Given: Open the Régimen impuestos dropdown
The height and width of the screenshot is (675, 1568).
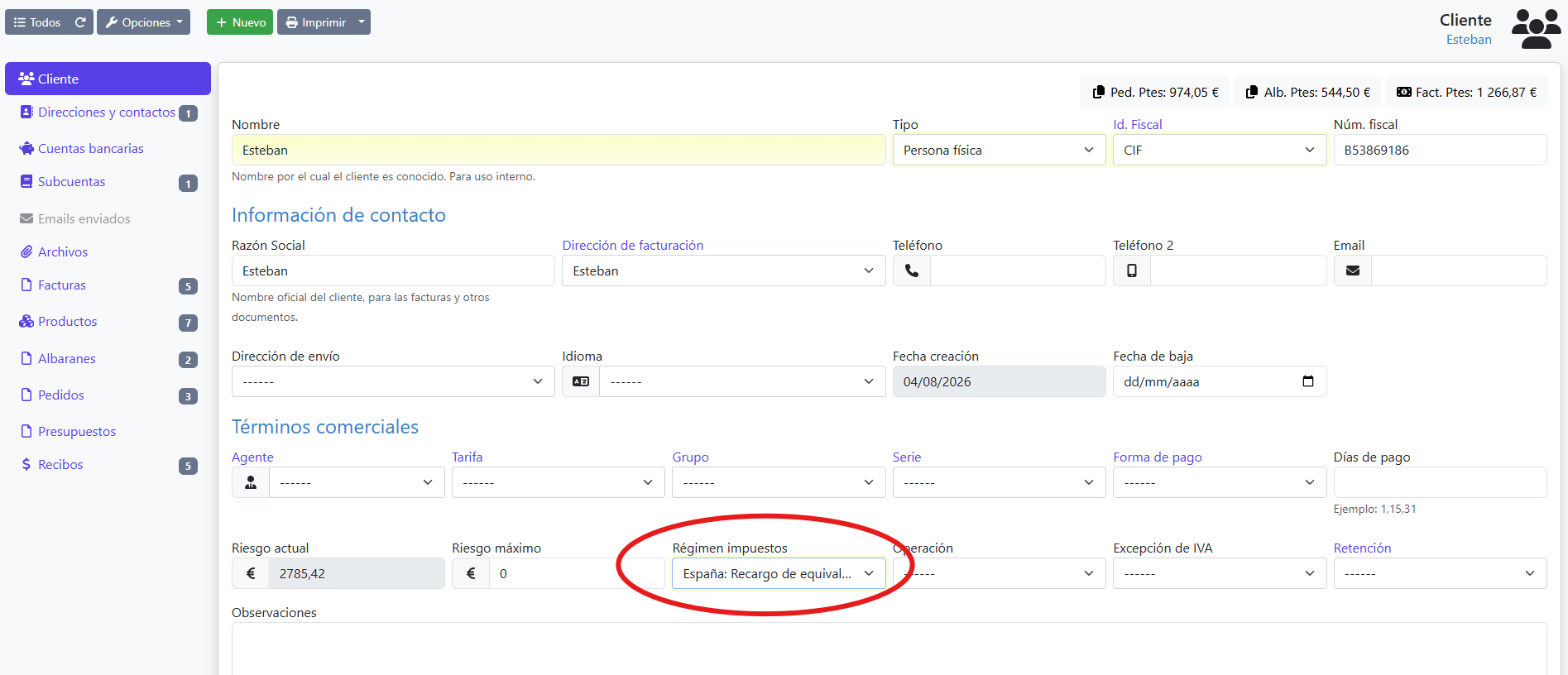Looking at the screenshot, I should (x=779, y=573).
